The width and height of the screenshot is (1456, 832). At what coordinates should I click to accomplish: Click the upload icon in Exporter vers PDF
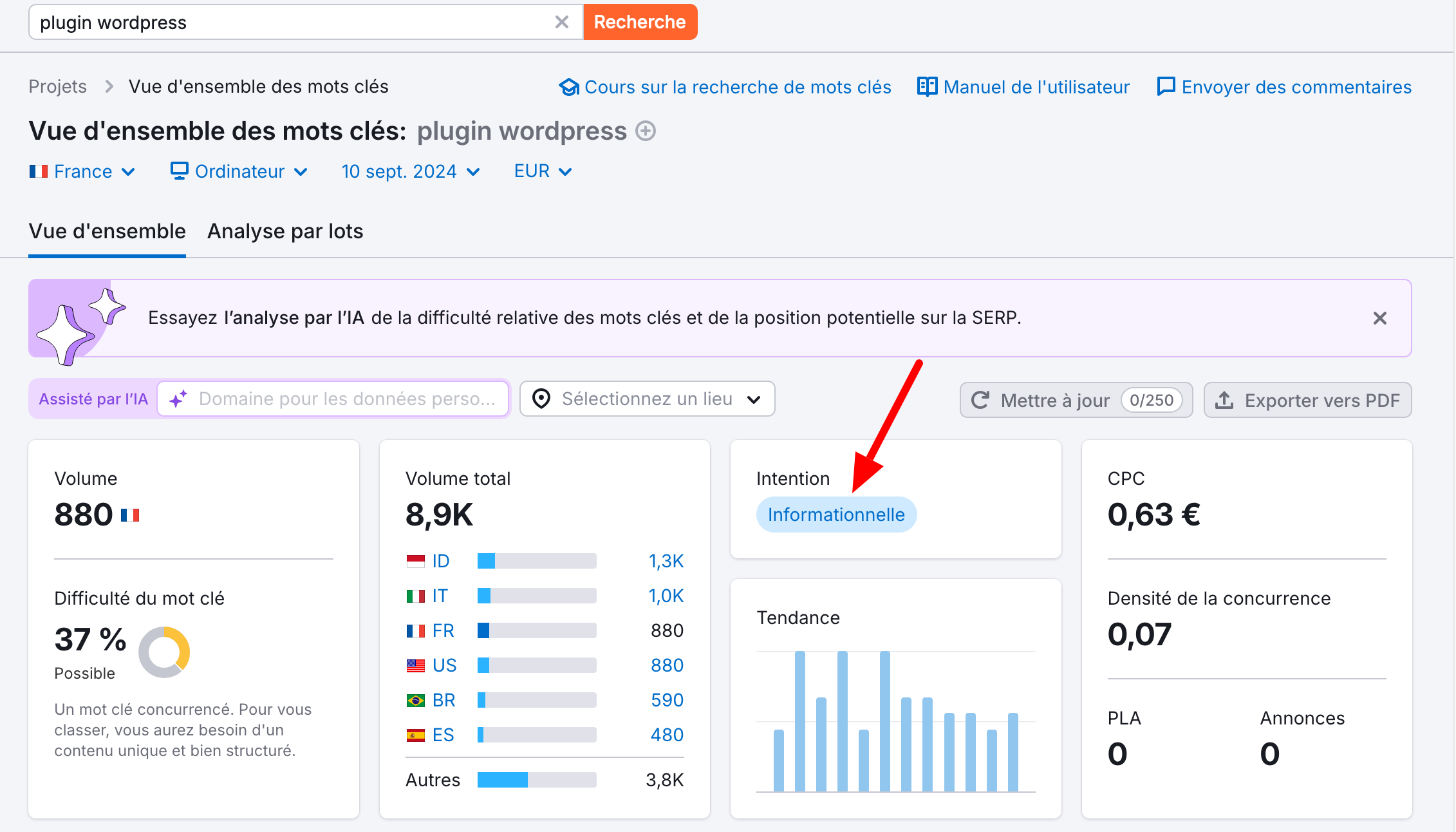1224,401
